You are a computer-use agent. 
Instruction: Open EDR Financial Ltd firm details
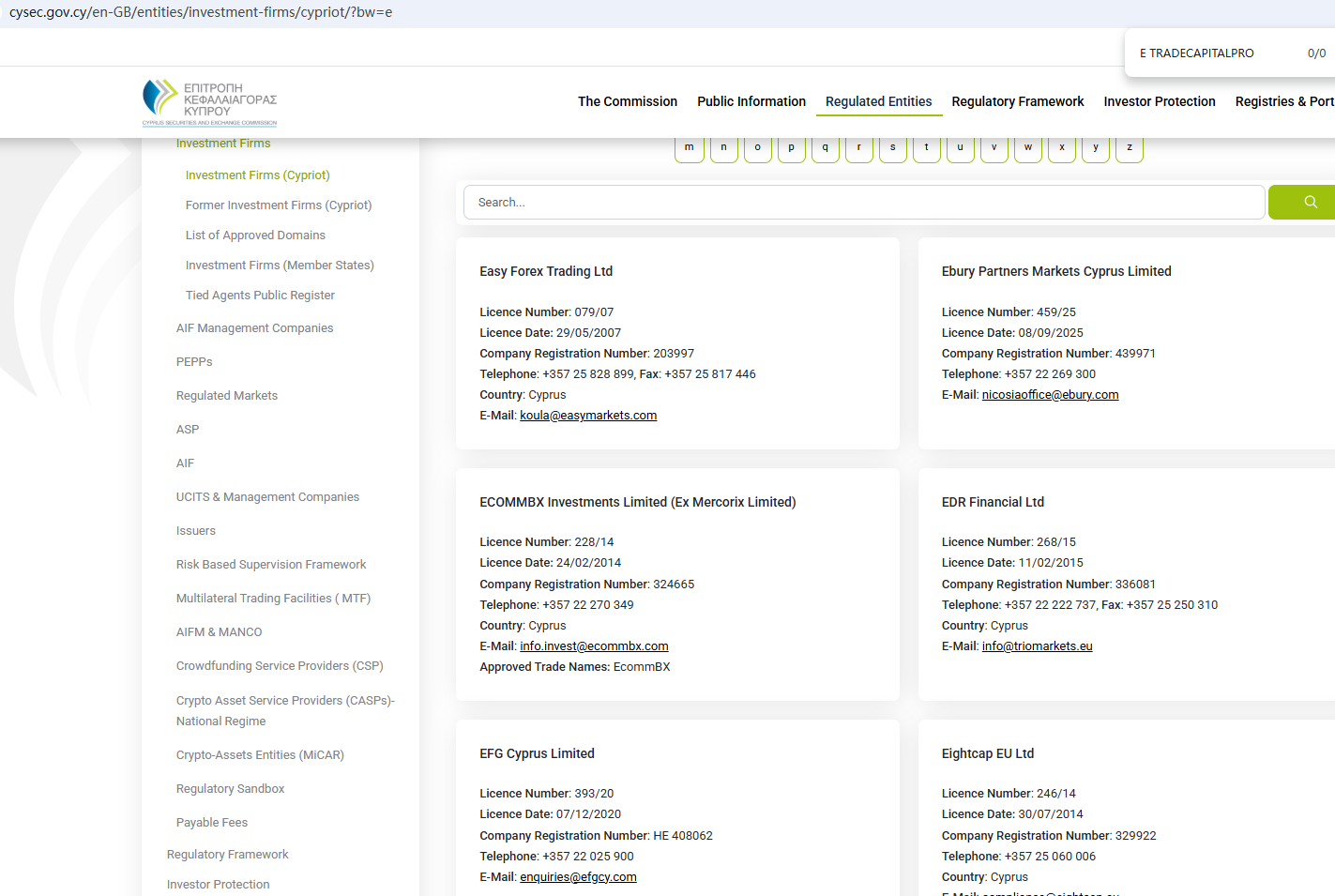tap(993, 502)
